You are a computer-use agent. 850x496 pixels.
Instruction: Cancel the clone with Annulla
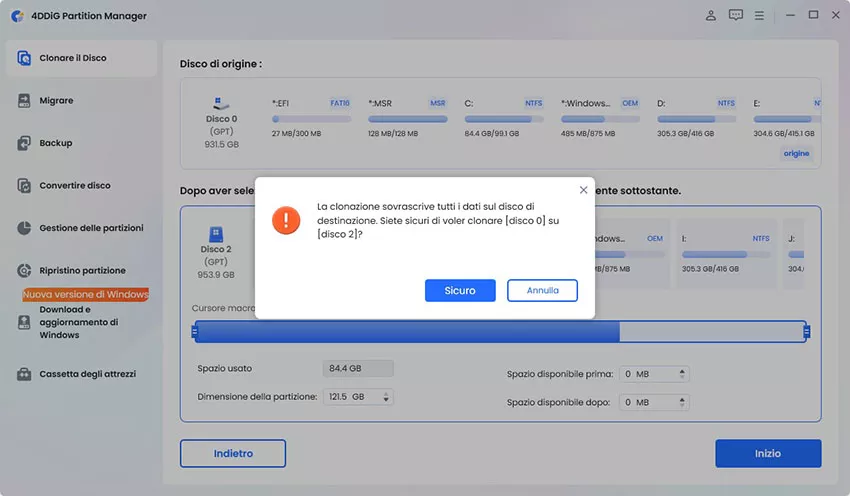[542, 291]
